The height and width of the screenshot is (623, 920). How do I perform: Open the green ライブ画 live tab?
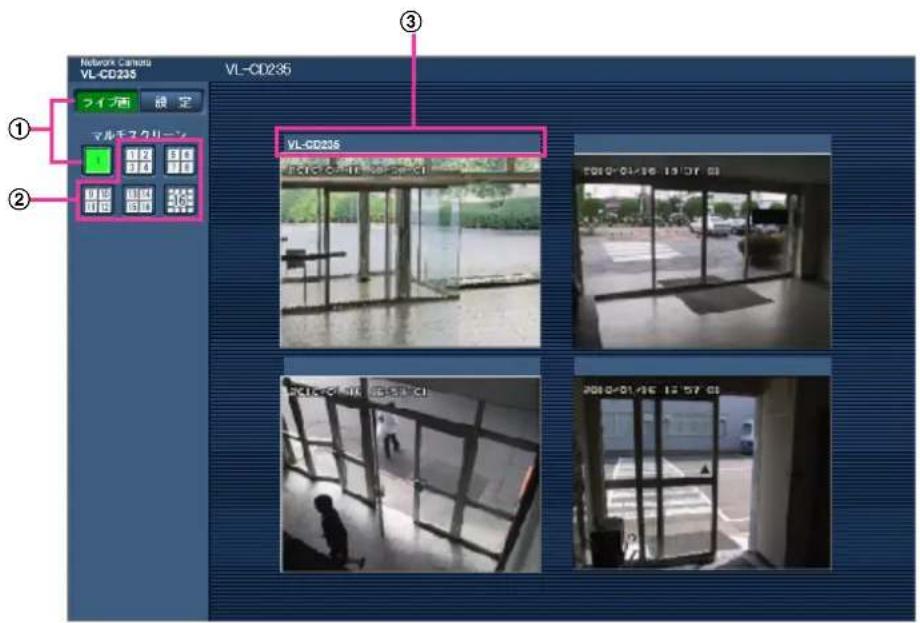[x=106, y=102]
